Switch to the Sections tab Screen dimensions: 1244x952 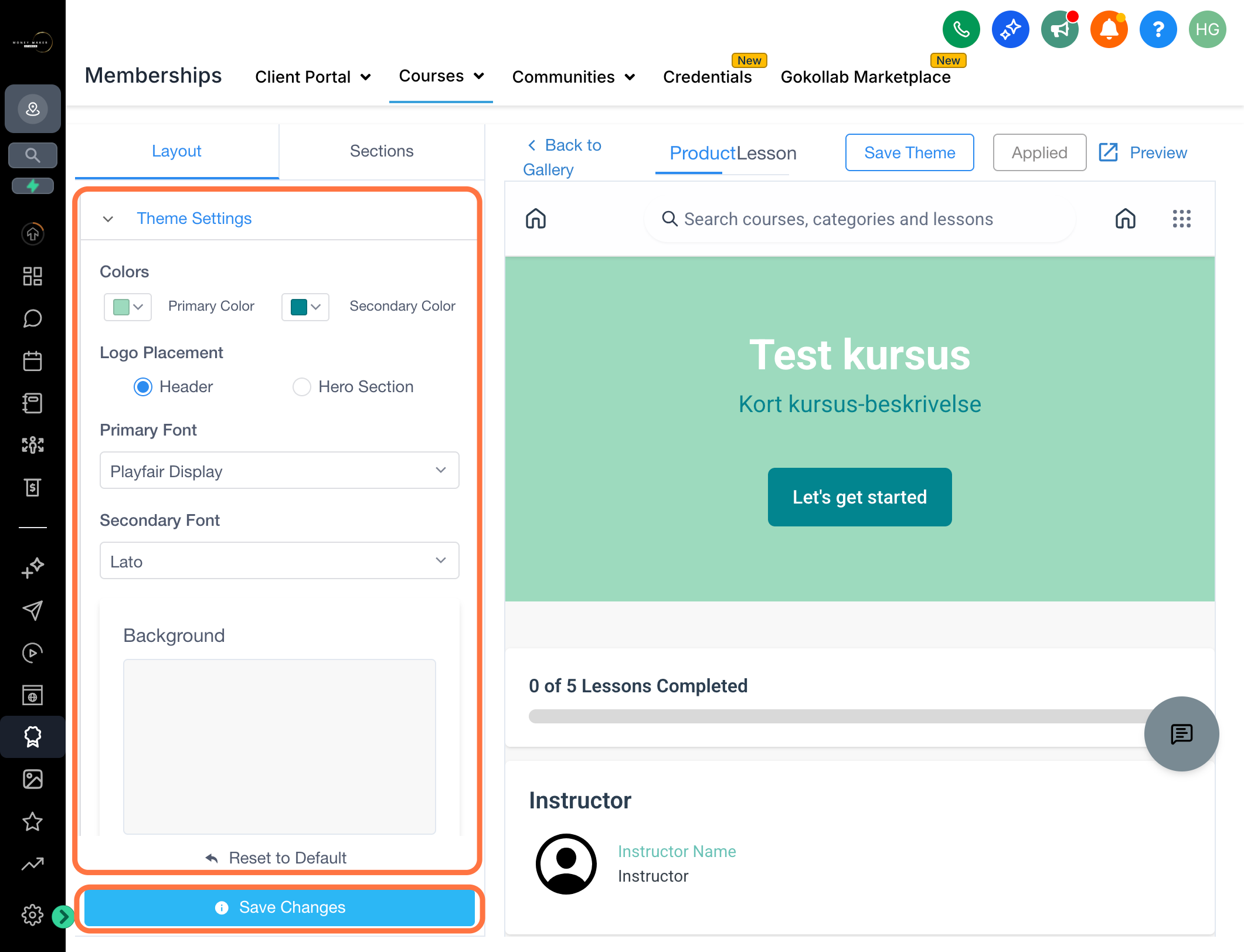click(x=382, y=151)
